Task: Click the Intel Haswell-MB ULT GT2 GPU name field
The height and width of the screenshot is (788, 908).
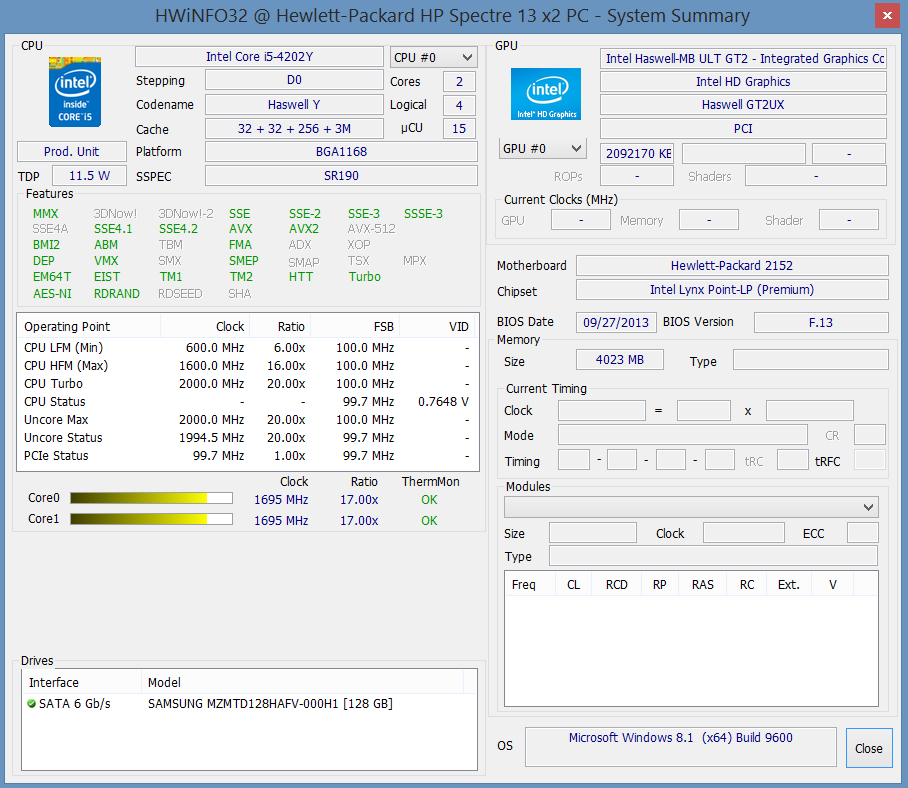Action: point(744,58)
